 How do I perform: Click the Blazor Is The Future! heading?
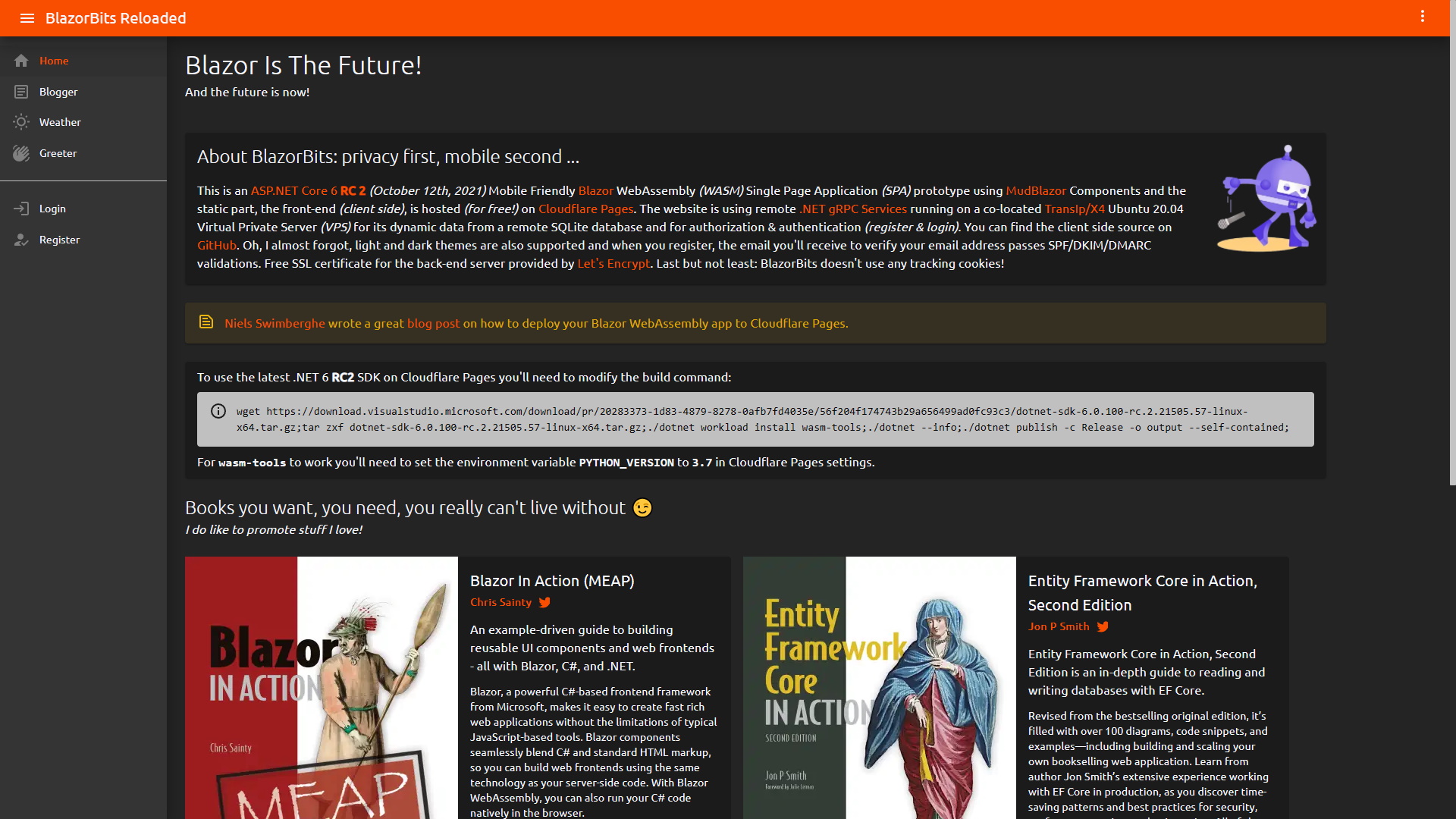coord(303,65)
